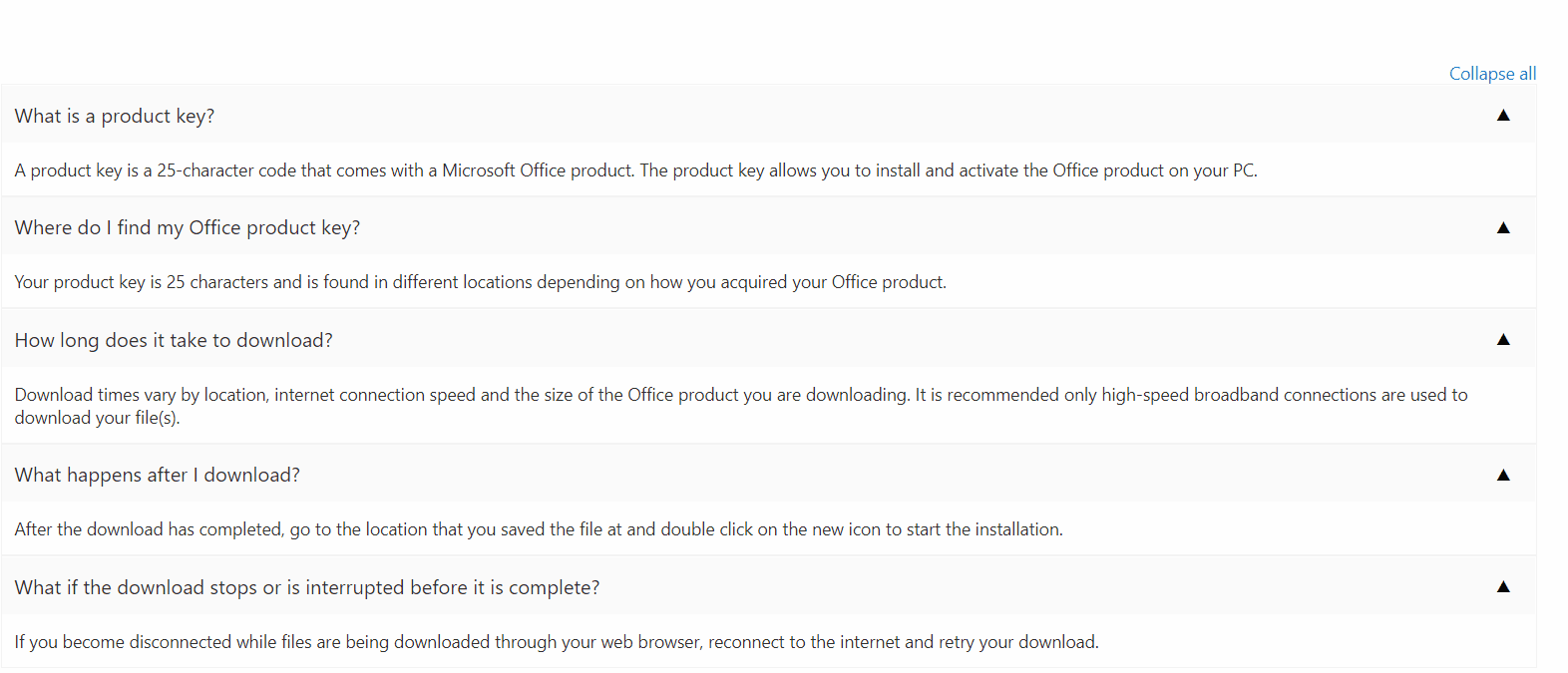The image size is (1568, 673).
Task: Click the 'What if the download stops' question title
Action: click(x=307, y=588)
